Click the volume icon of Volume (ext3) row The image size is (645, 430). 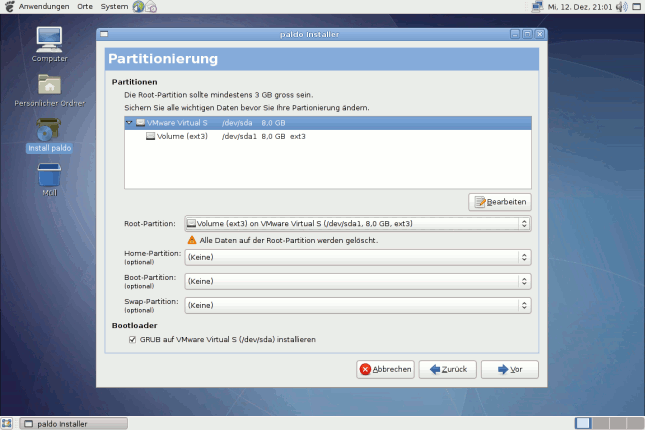[x=151, y=136]
